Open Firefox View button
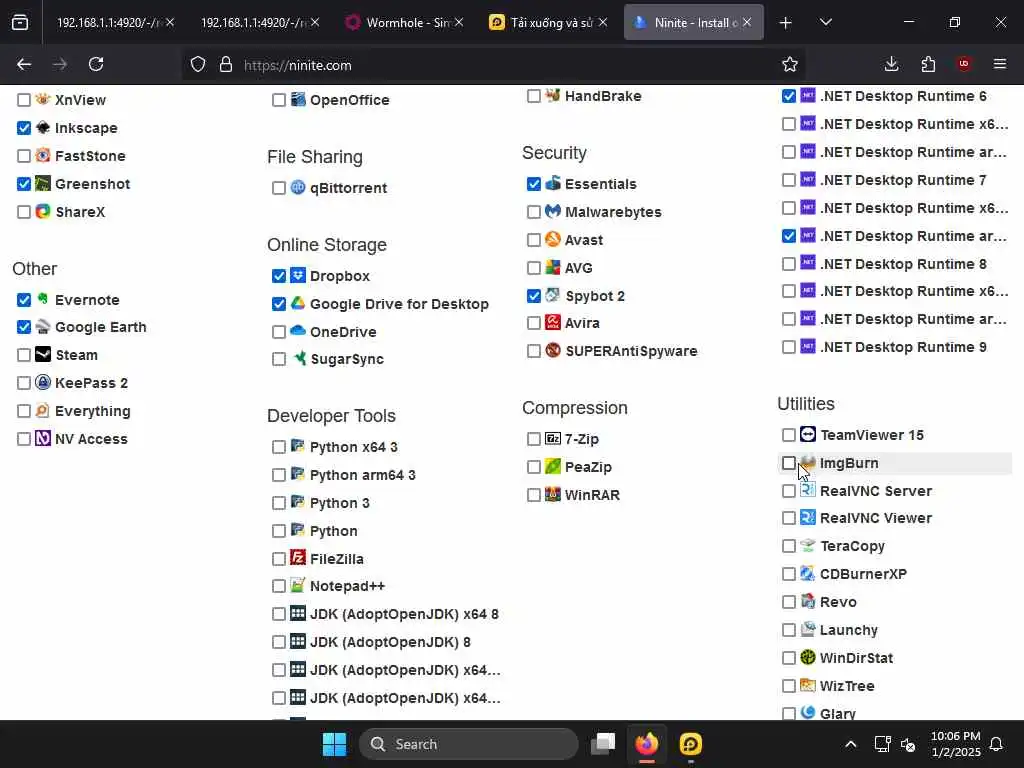 (x=20, y=22)
